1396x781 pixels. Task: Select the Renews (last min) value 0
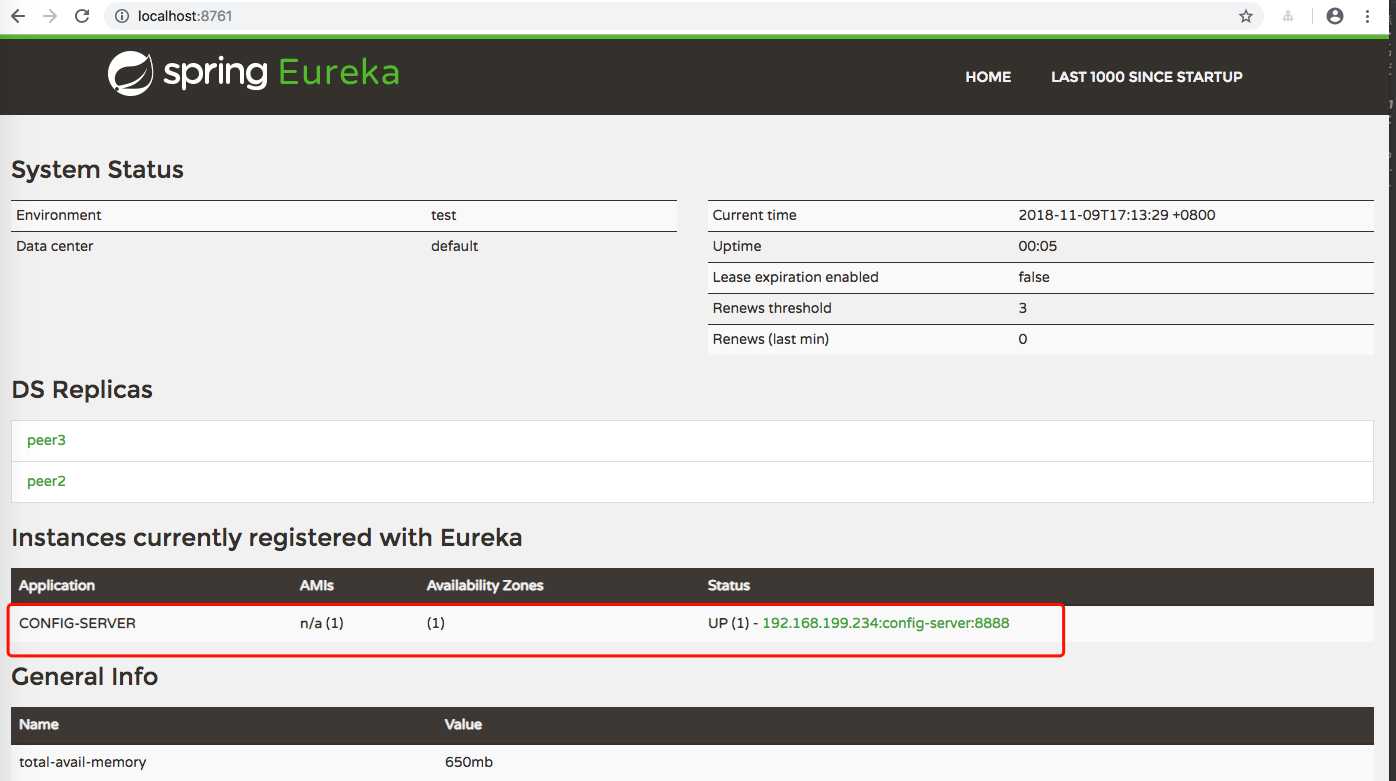[1023, 339]
